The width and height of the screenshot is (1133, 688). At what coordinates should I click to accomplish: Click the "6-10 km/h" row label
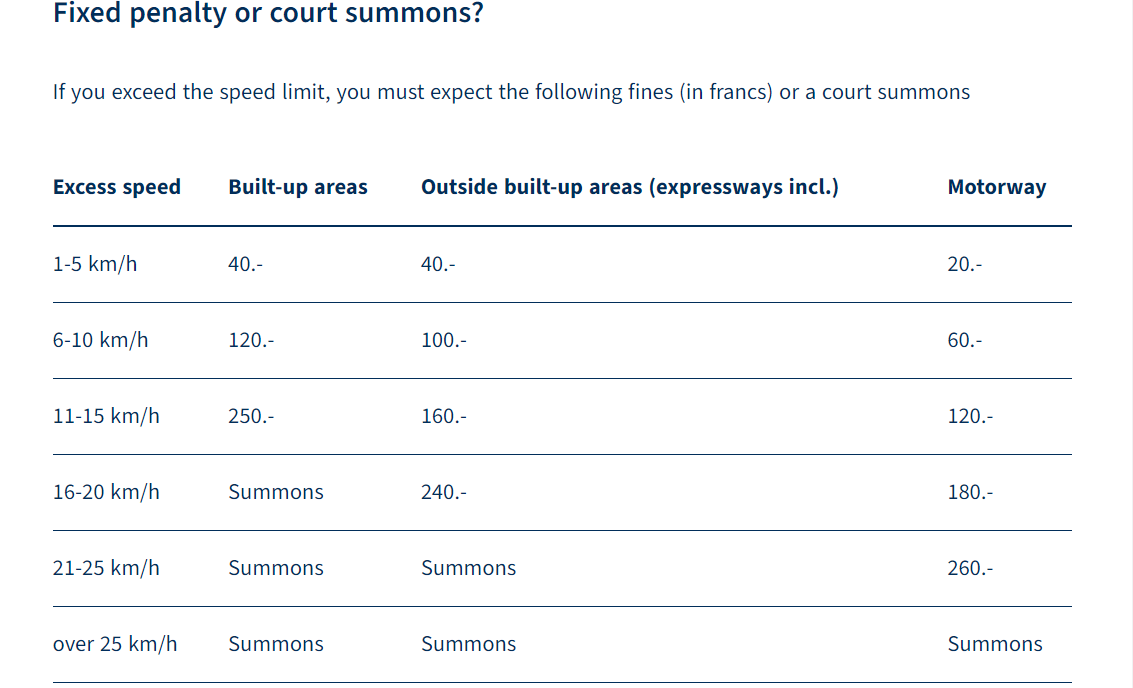click(x=101, y=340)
